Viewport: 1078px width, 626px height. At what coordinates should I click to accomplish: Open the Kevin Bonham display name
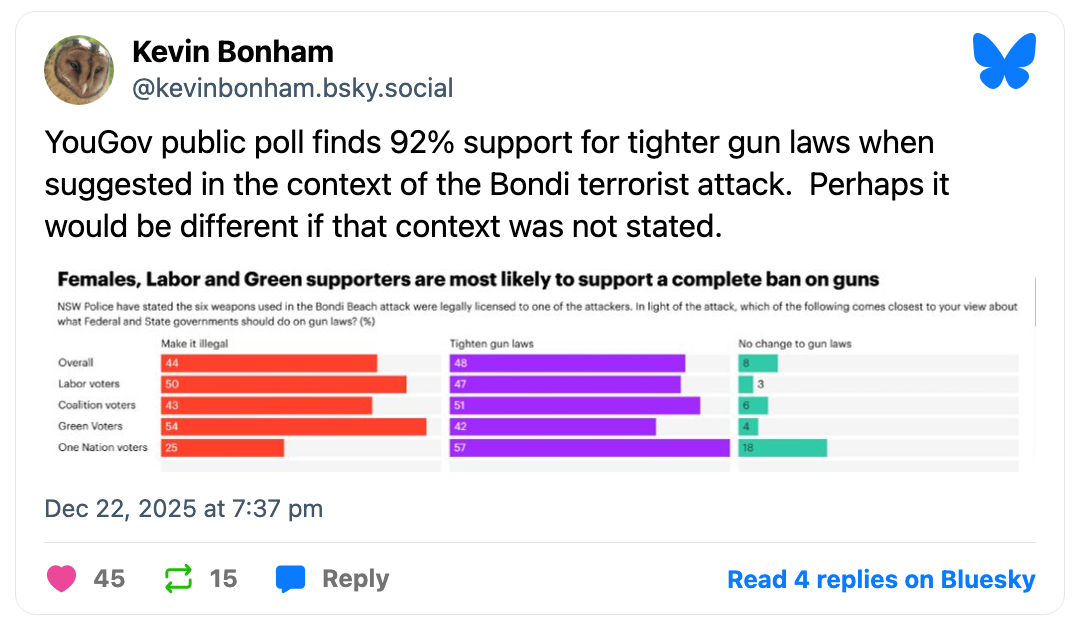point(232,52)
